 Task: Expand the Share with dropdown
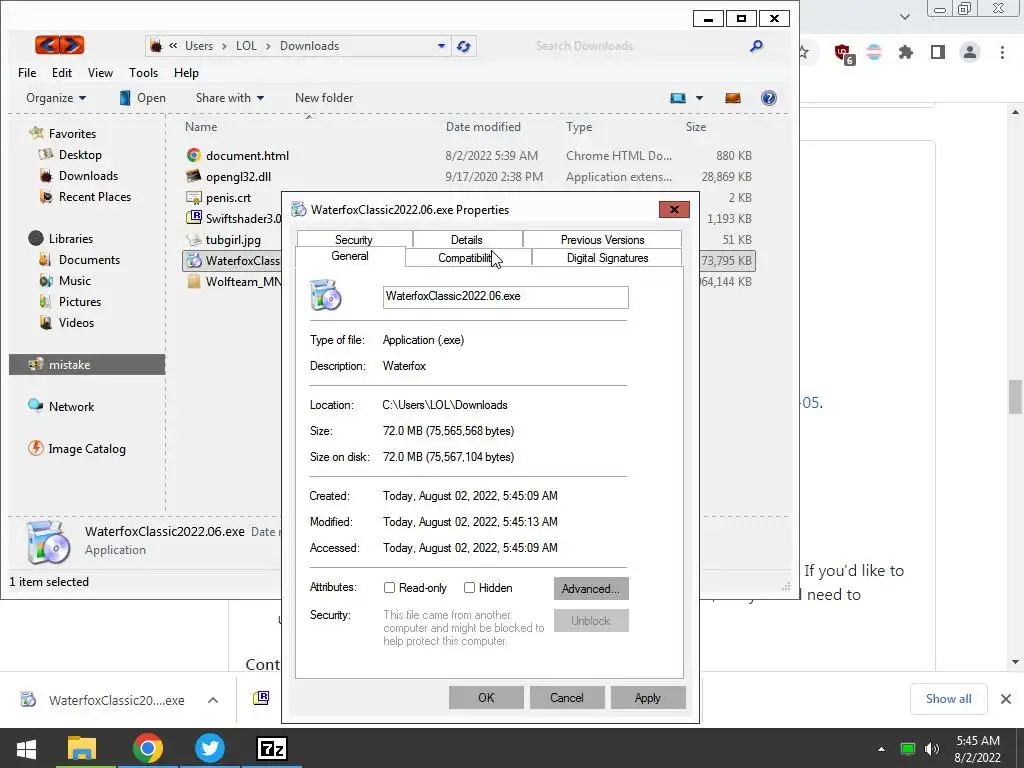pyautogui.click(x=230, y=98)
